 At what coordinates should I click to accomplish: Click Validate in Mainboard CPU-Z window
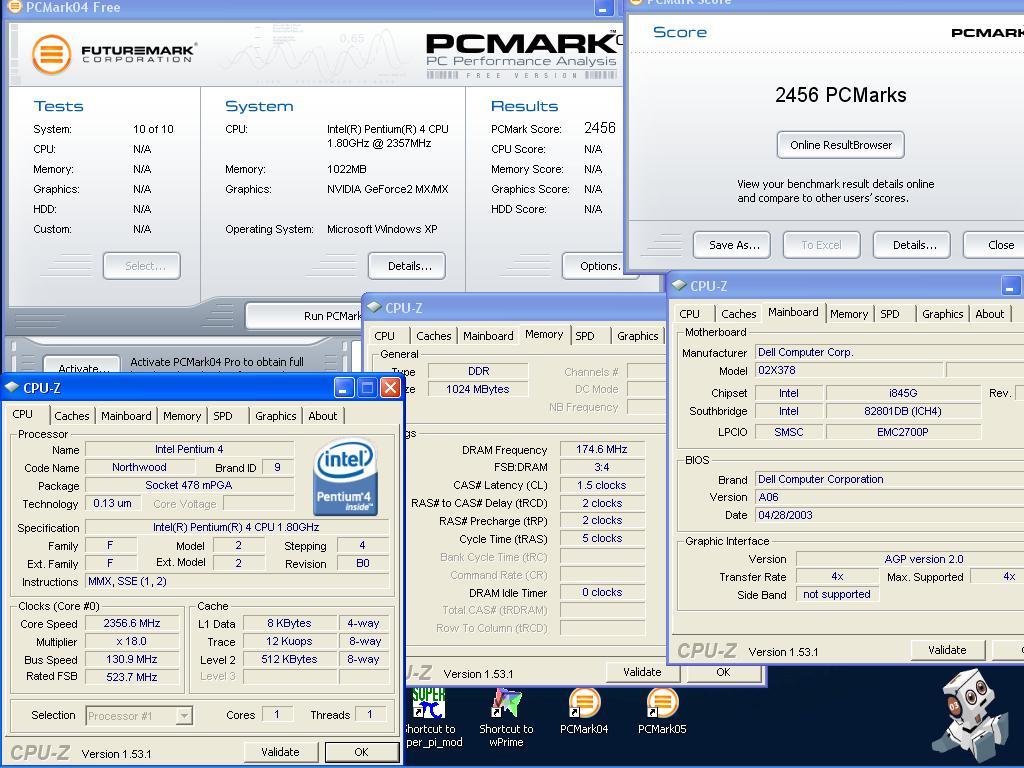tap(947, 650)
